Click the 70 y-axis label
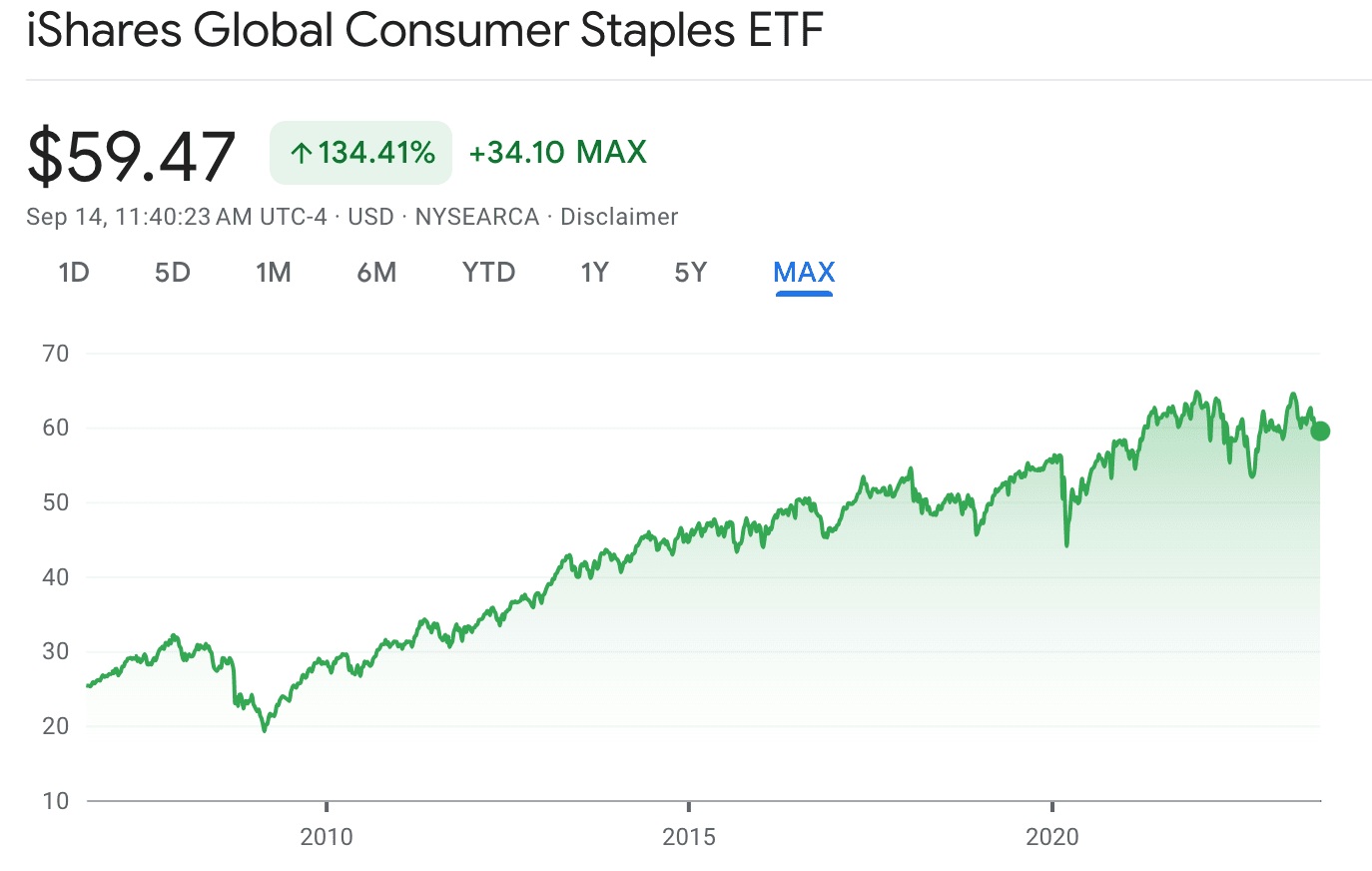 click(56, 354)
